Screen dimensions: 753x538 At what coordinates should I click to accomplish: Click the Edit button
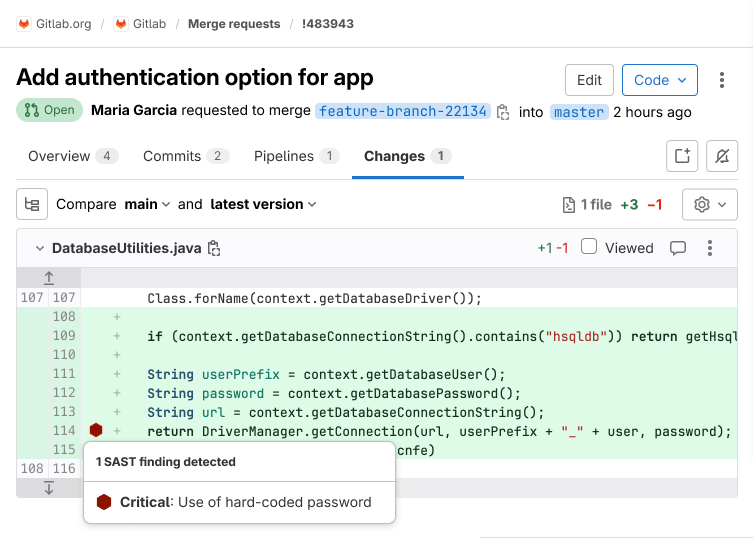tap(589, 80)
